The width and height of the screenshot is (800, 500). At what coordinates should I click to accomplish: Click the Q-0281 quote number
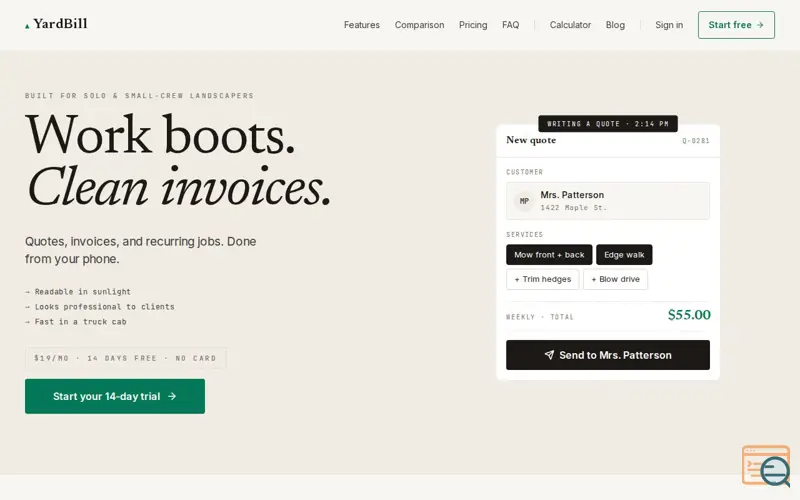point(695,141)
